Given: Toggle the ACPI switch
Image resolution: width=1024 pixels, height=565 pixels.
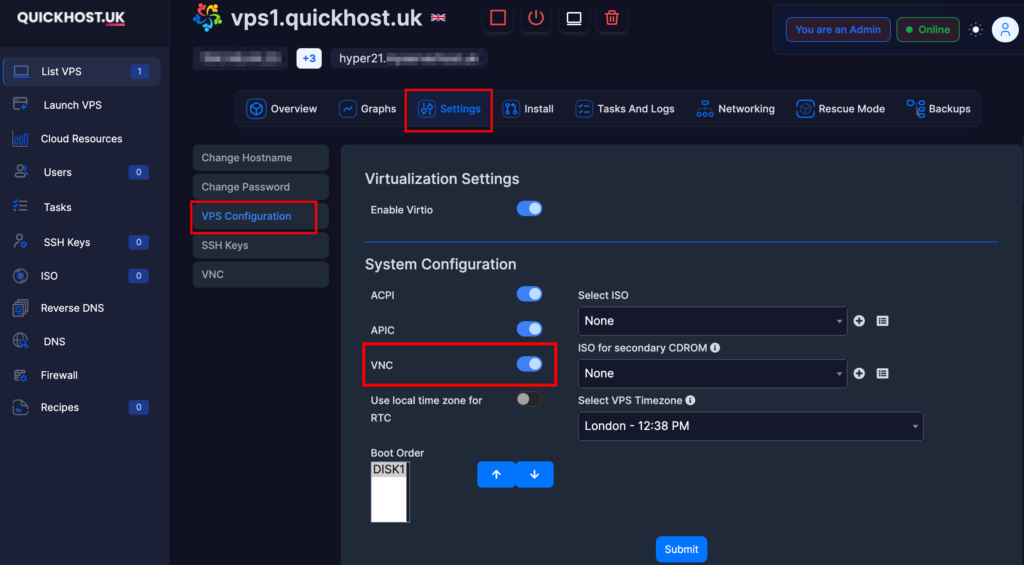Looking at the screenshot, I should (529, 294).
